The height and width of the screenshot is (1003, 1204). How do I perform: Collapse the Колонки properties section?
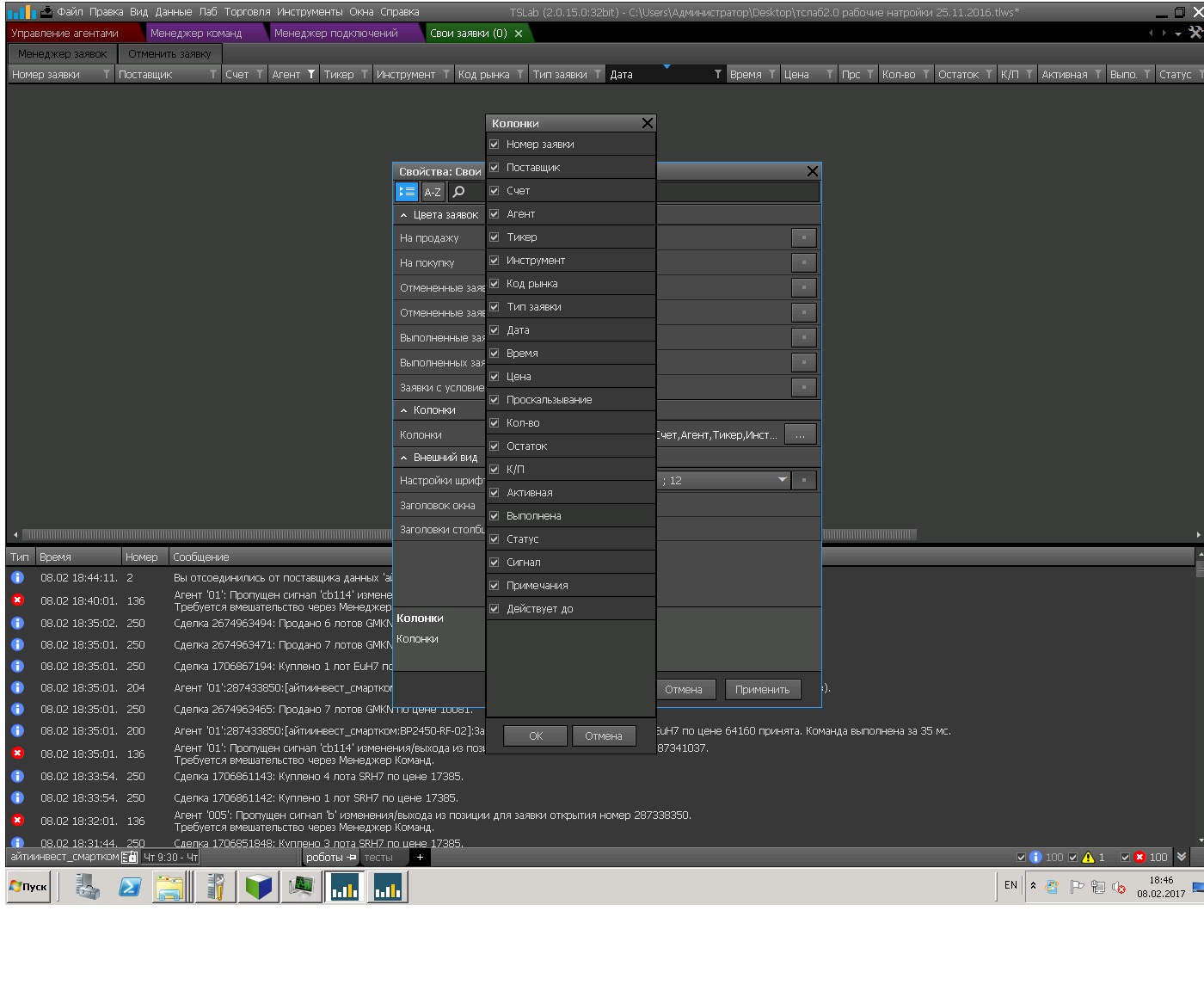pos(403,410)
